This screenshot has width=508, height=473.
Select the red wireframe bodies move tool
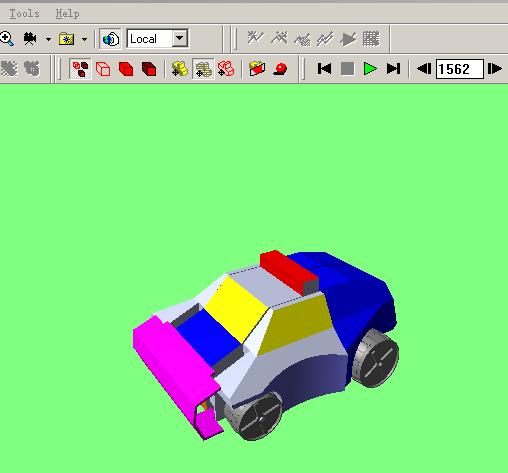tap(226, 69)
